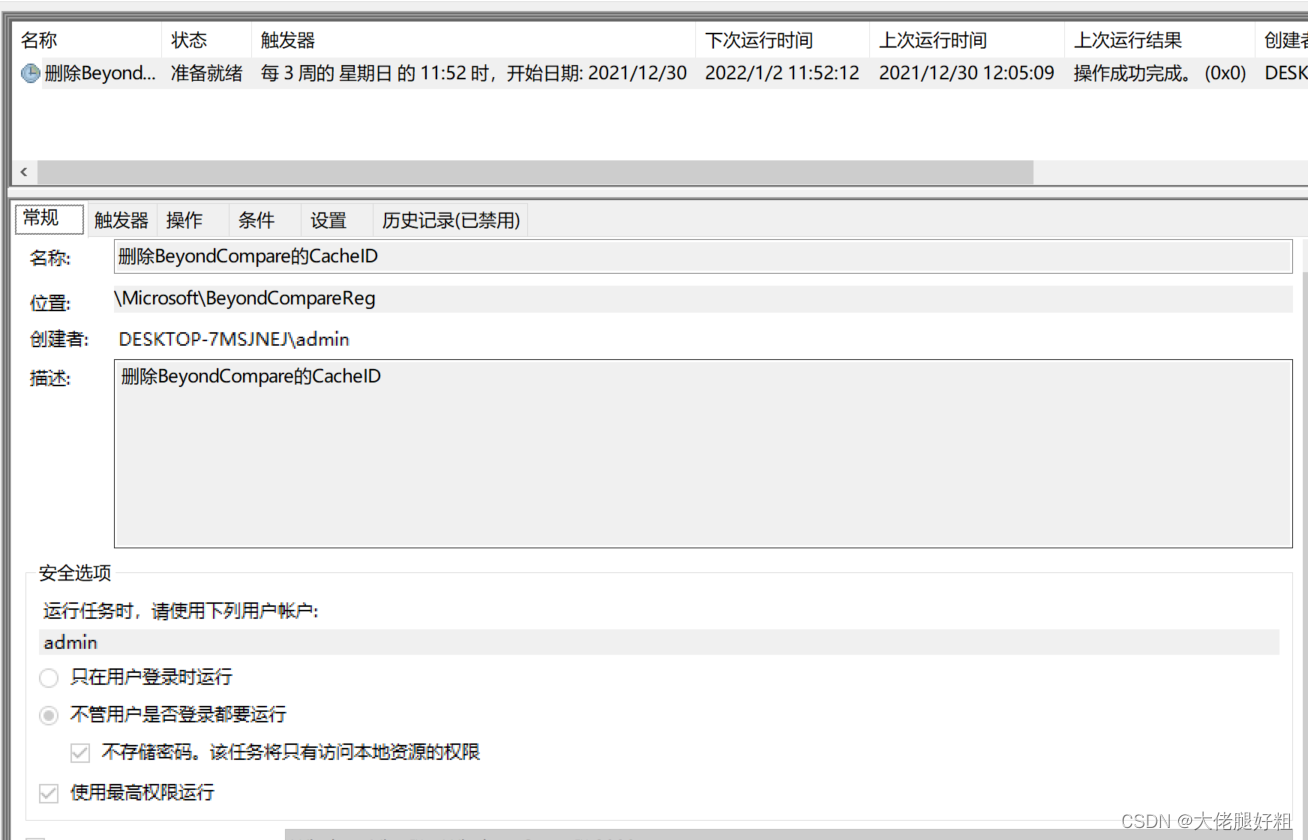This screenshot has width=1308, height=840.
Task: Click the 触发器 column header
Action: (473, 40)
